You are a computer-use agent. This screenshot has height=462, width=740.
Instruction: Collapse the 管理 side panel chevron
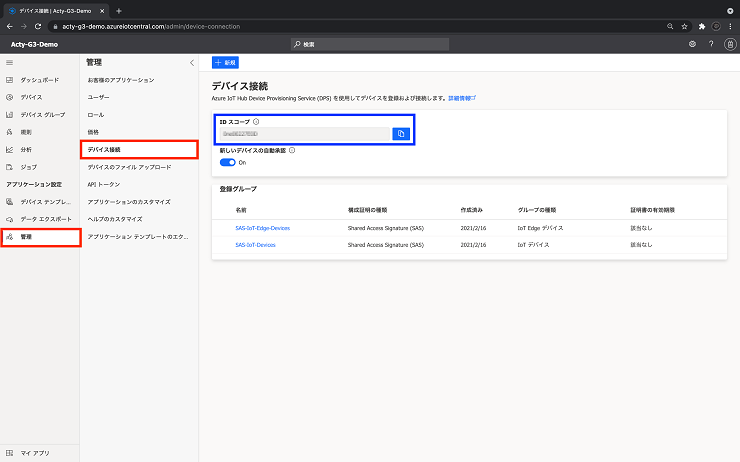[x=192, y=63]
